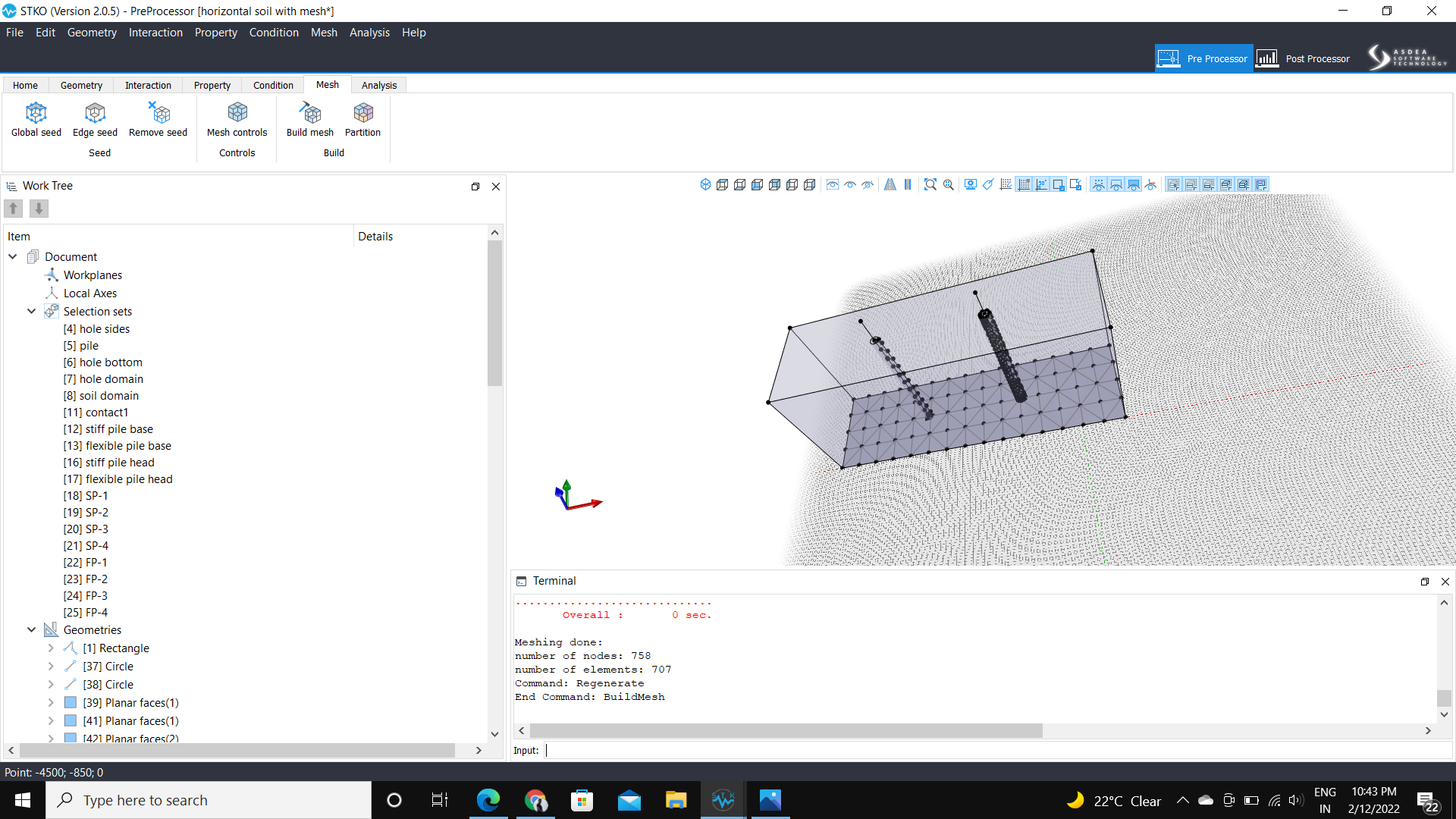Screen dimensions: 1456x819
Task: Open the File menu
Action: coord(14,33)
